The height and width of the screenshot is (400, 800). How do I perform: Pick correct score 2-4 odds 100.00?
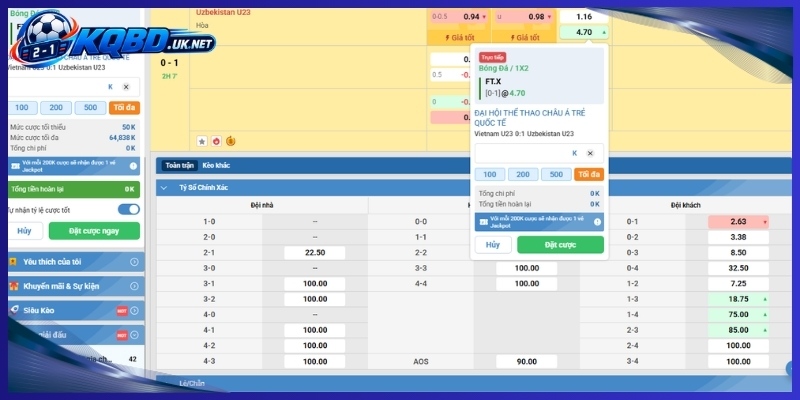pos(738,345)
